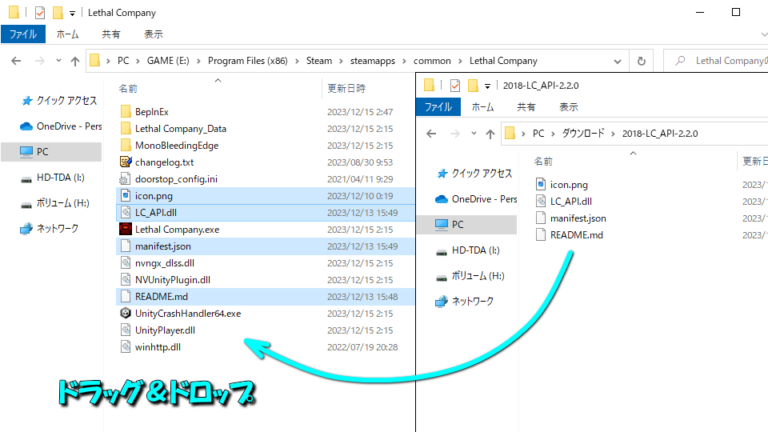Image resolution: width=768 pixels, height=432 pixels.
Task: Click the icon.png image icon in Lethal Company window
Action: pos(126,195)
